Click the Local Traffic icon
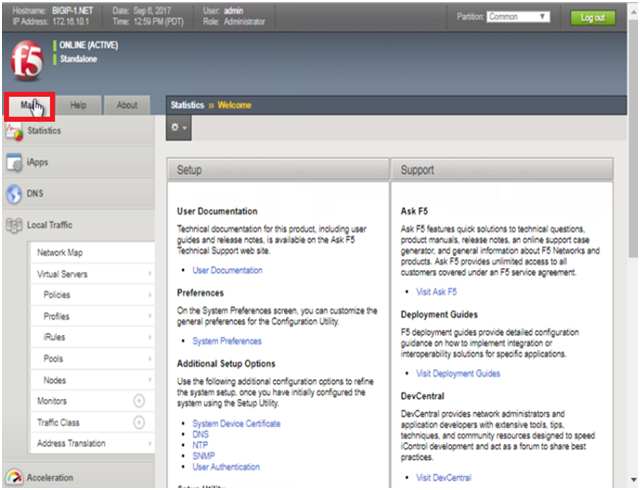Viewport: 640px width, 490px height. [x=14, y=226]
